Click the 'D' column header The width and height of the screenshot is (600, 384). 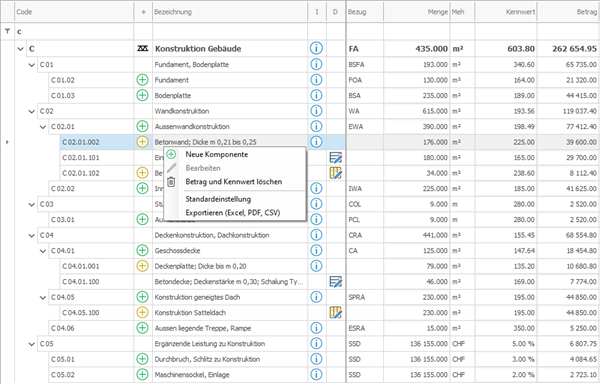(x=336, y=12)
